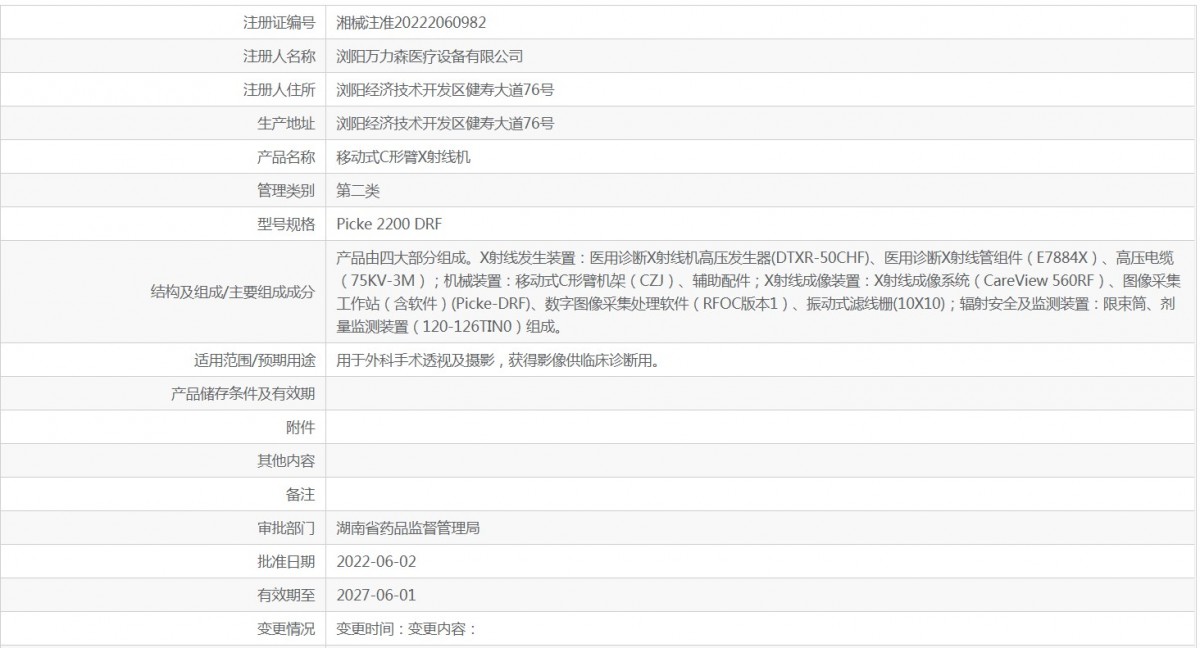Select the 产品储存条件及有效期 label
1200x648 pixels.
244,394
